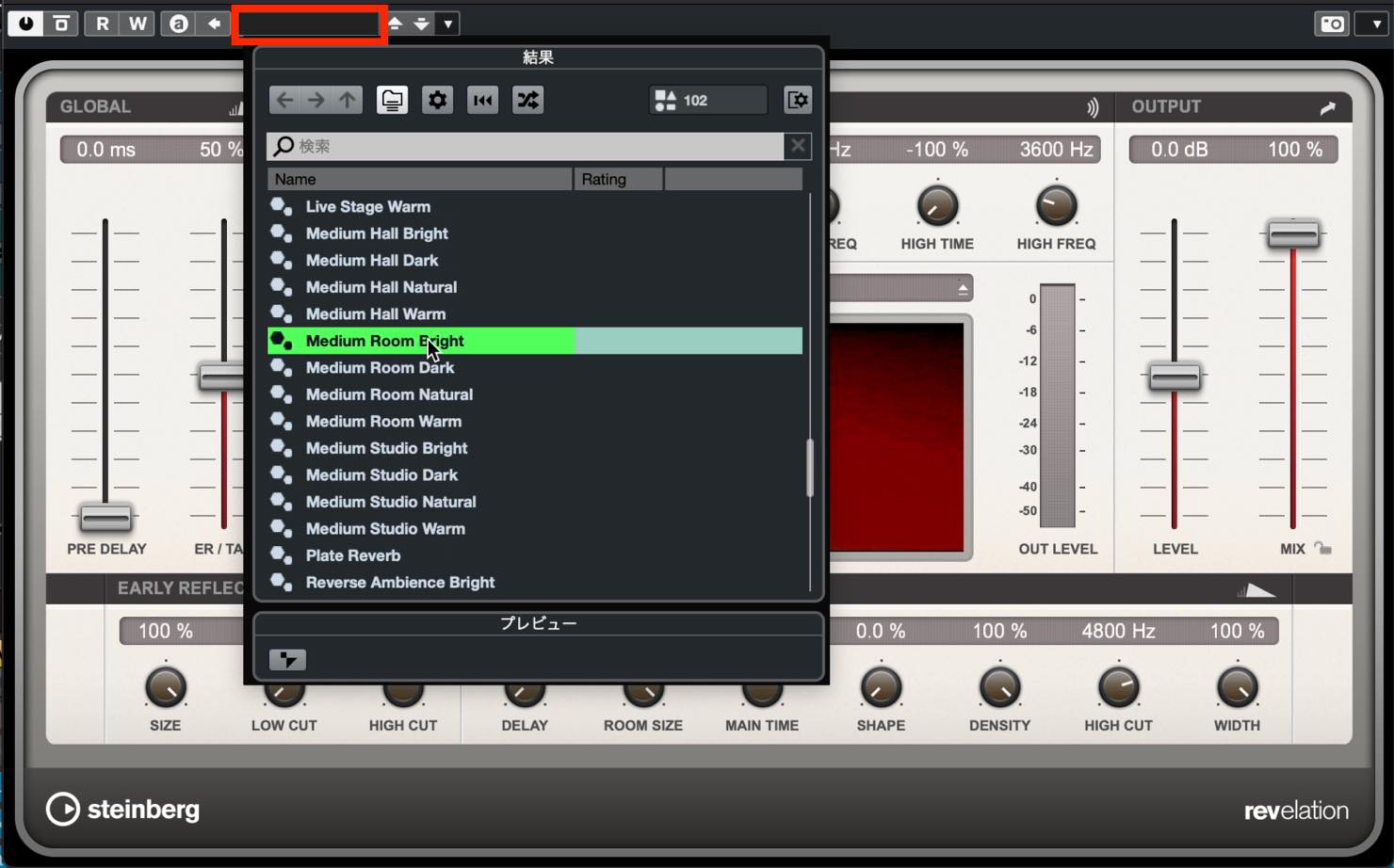Click the HIGH FREQ knob
Screen dimensions: 1394x868
(1056, 206)
